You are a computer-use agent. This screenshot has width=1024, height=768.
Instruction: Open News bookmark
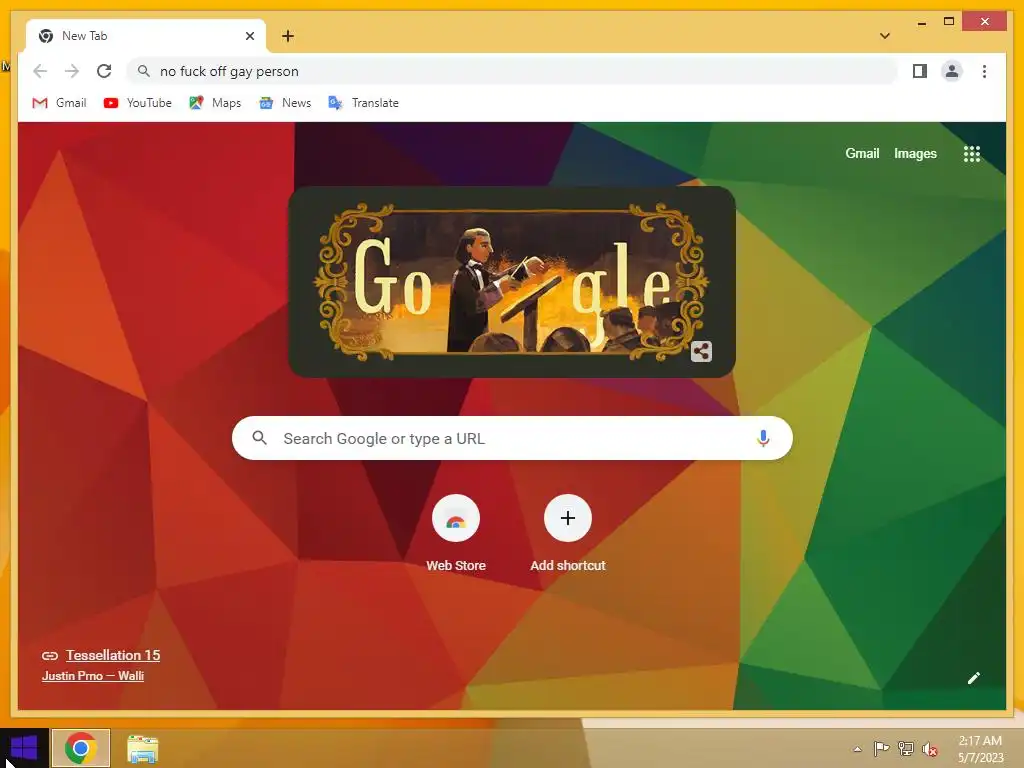coord(285,103)
